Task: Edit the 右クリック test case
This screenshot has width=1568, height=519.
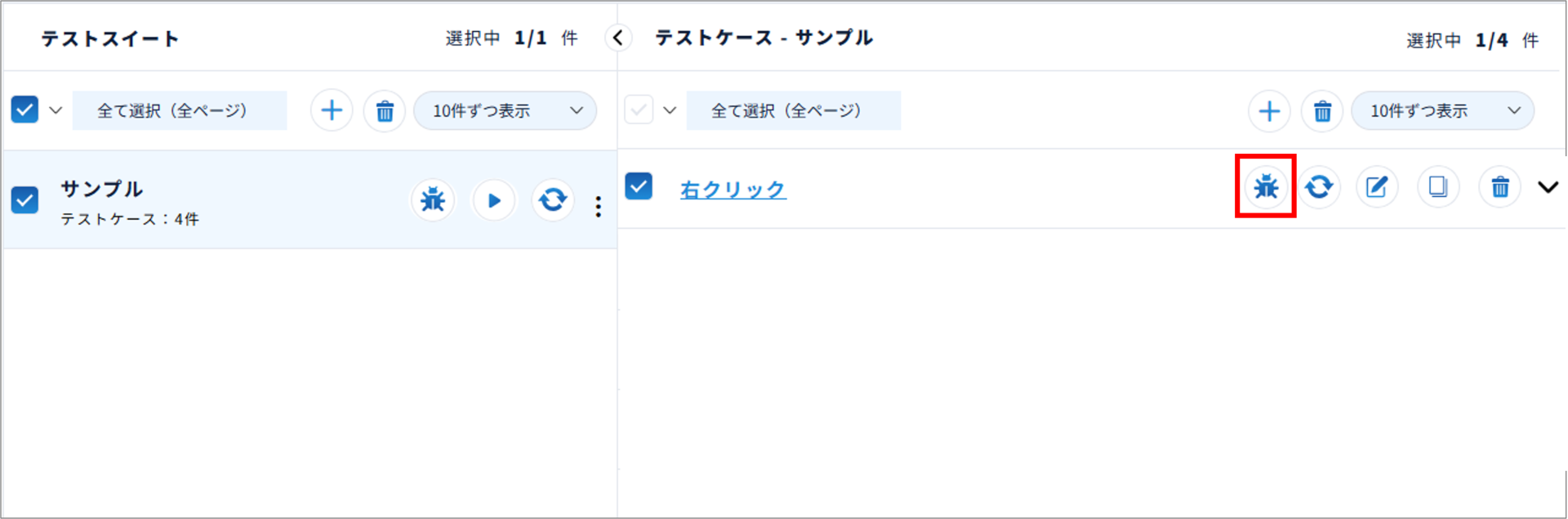Action: (x=1377, y=187)
